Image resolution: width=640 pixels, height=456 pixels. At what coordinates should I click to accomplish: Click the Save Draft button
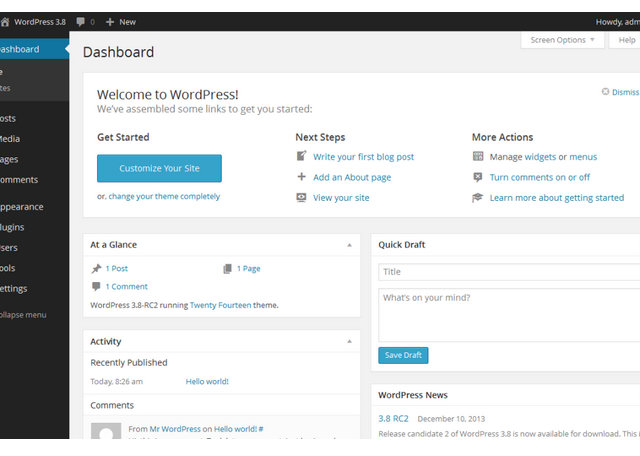[403, 355]
